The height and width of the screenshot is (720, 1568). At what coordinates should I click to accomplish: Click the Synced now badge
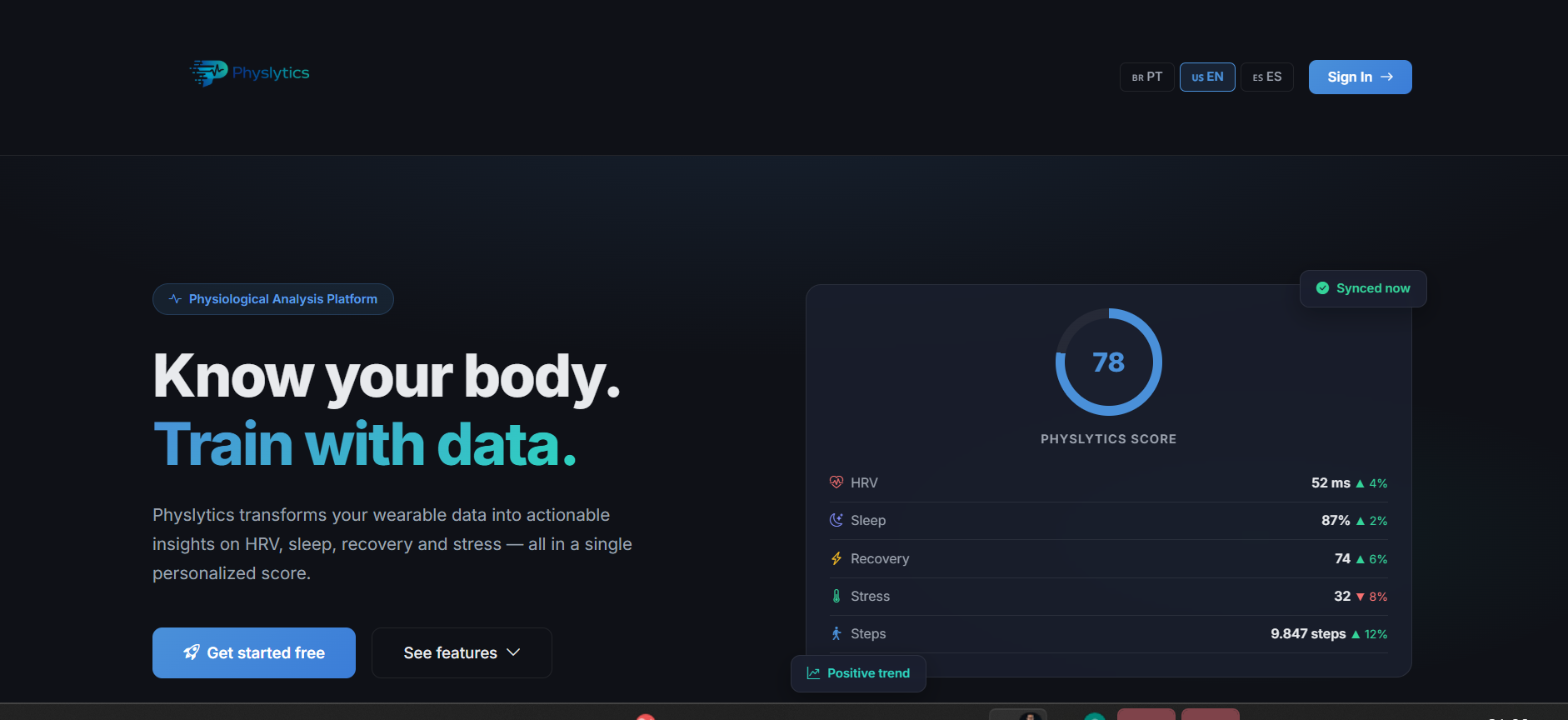[x=1363, y=288]
